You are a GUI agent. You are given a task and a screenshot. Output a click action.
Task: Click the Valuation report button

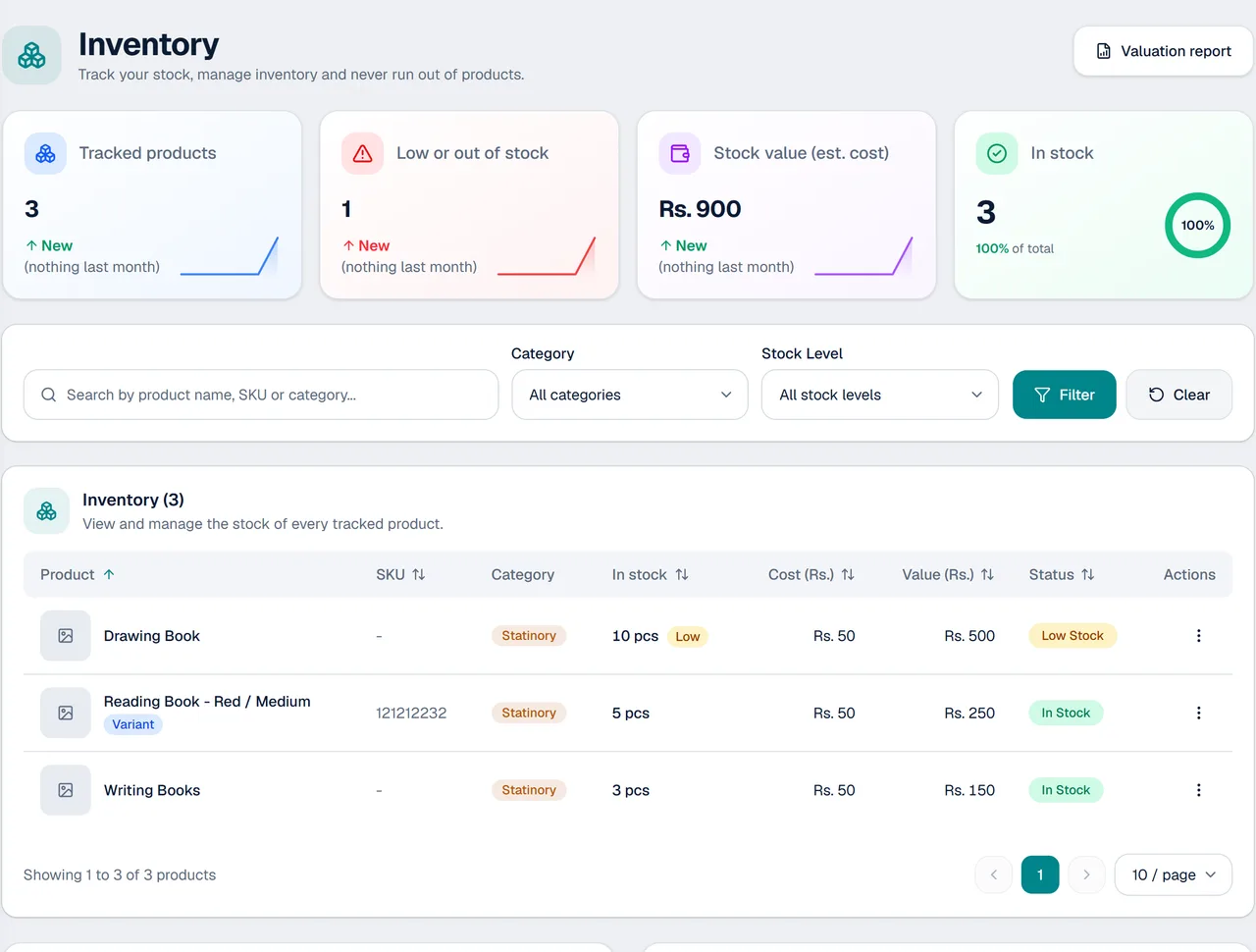pos(1163,51)
